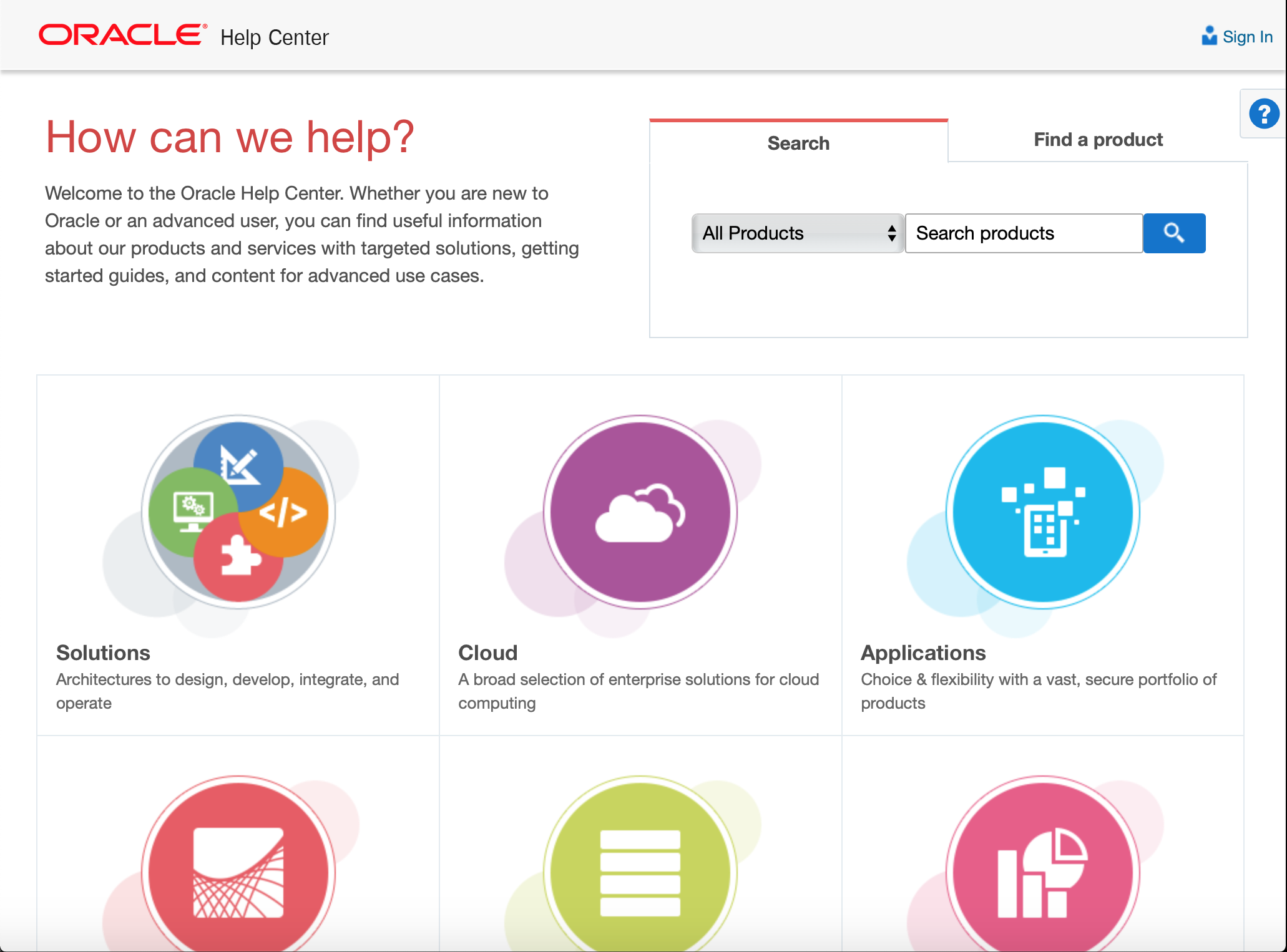Open the All Products dropdown
This screenshot has width=1287, height=952.
[x=798, y=233]
